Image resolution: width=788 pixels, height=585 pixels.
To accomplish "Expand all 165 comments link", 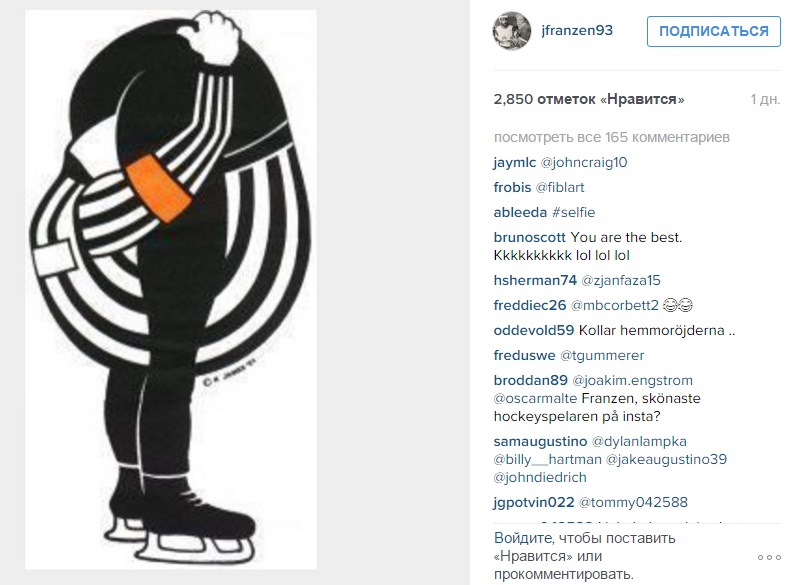I will click(612, 137).
